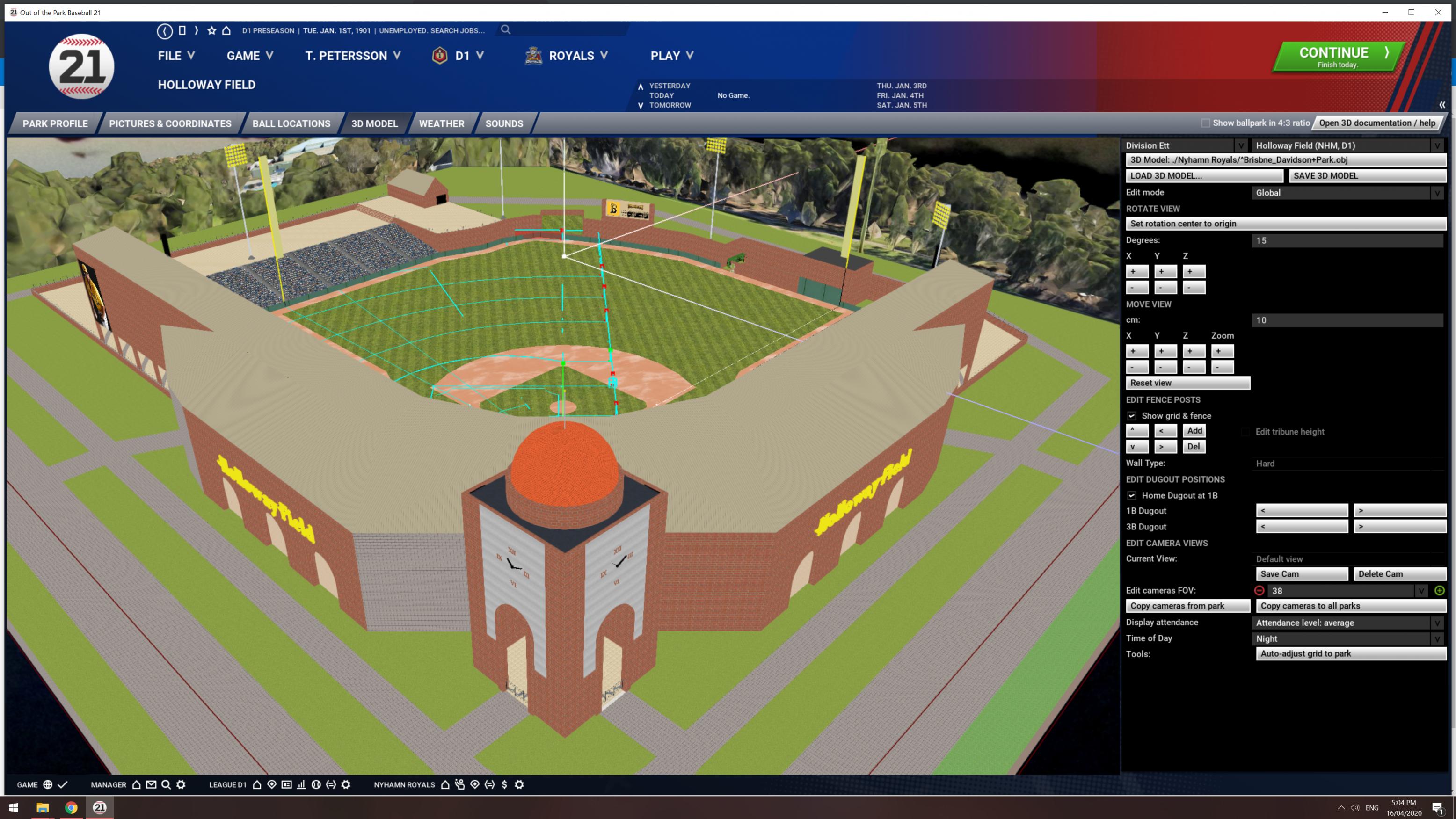Open the manager settings gear
The height and width of the screenshot is (819, 1456).
181,784
